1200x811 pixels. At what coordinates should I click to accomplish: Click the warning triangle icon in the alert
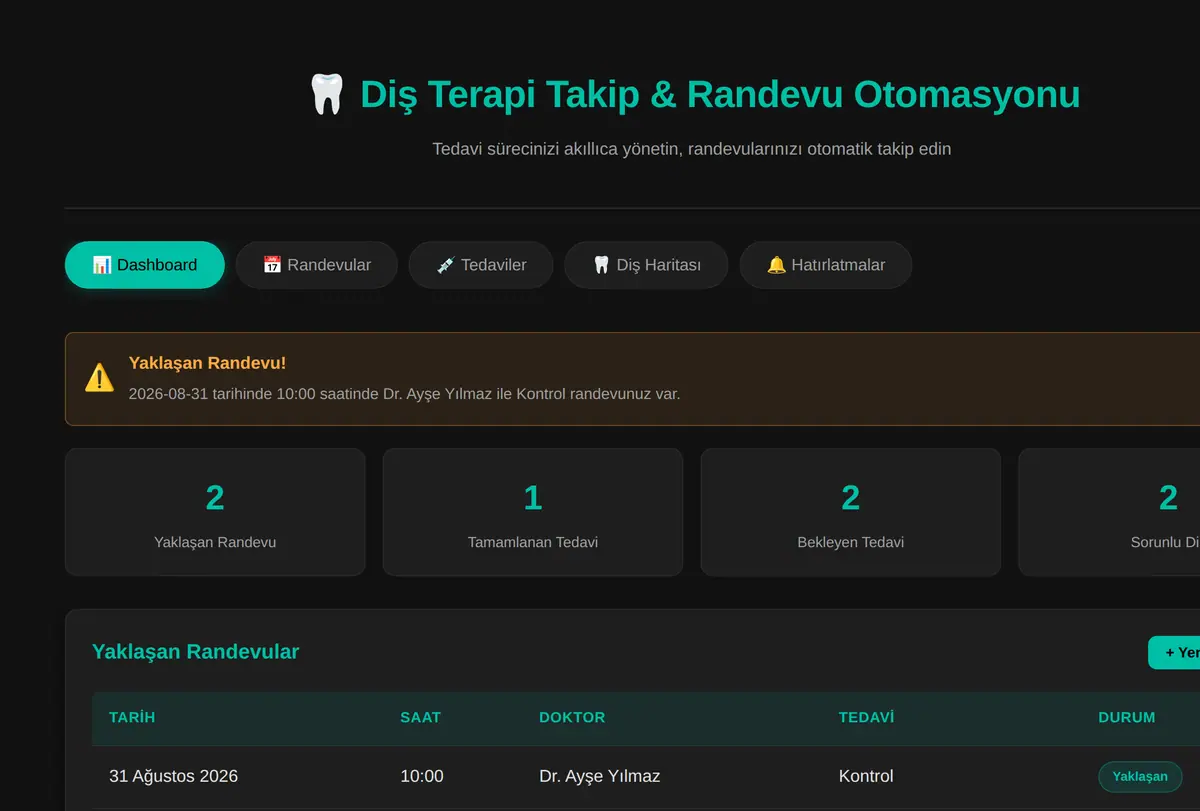(x=99, y=378)
